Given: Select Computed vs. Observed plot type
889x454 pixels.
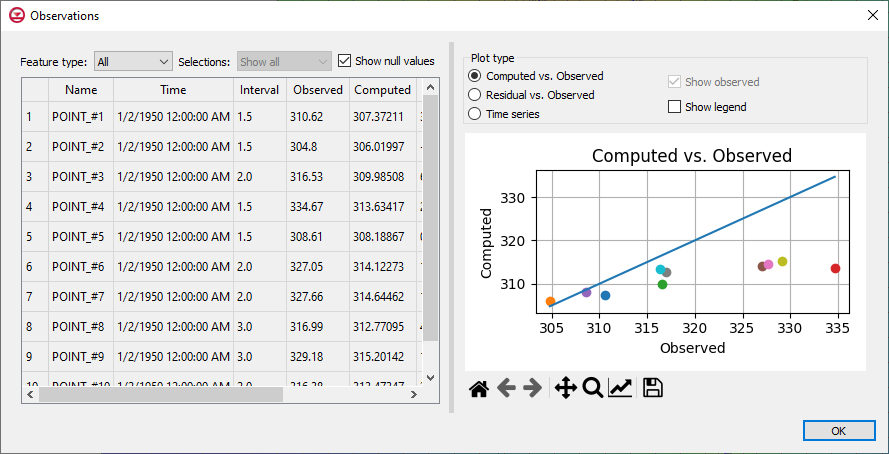Looking at the screenshot, I should point(475,75).
